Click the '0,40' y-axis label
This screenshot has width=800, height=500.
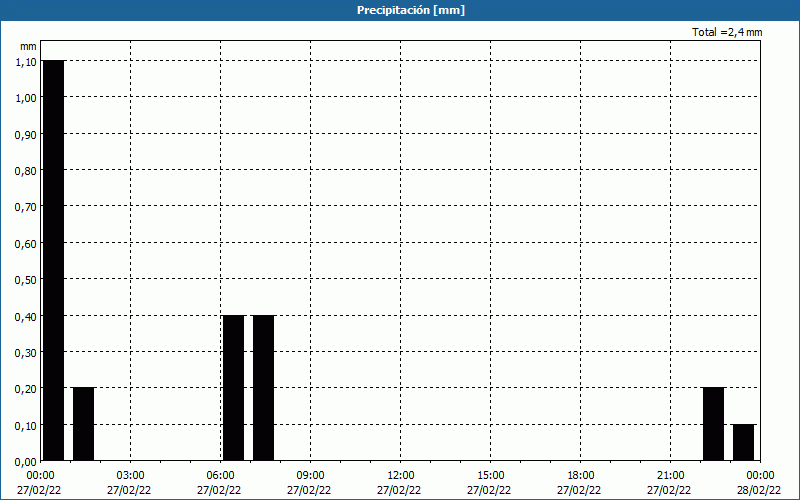(x=26, y=317)
